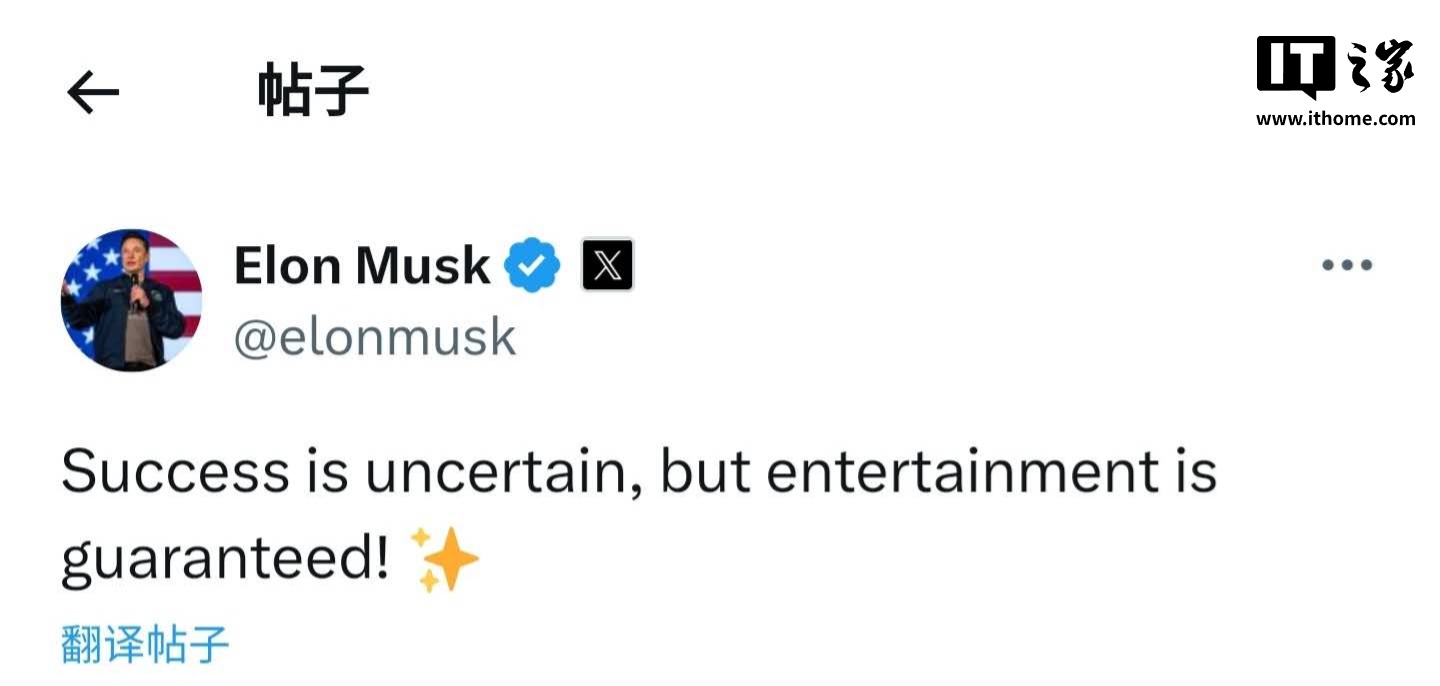This screenshot has width=1440, height=686.
Task: Click the word "Success" in the post
Action: pyautogui.click(x=174, y=472)
